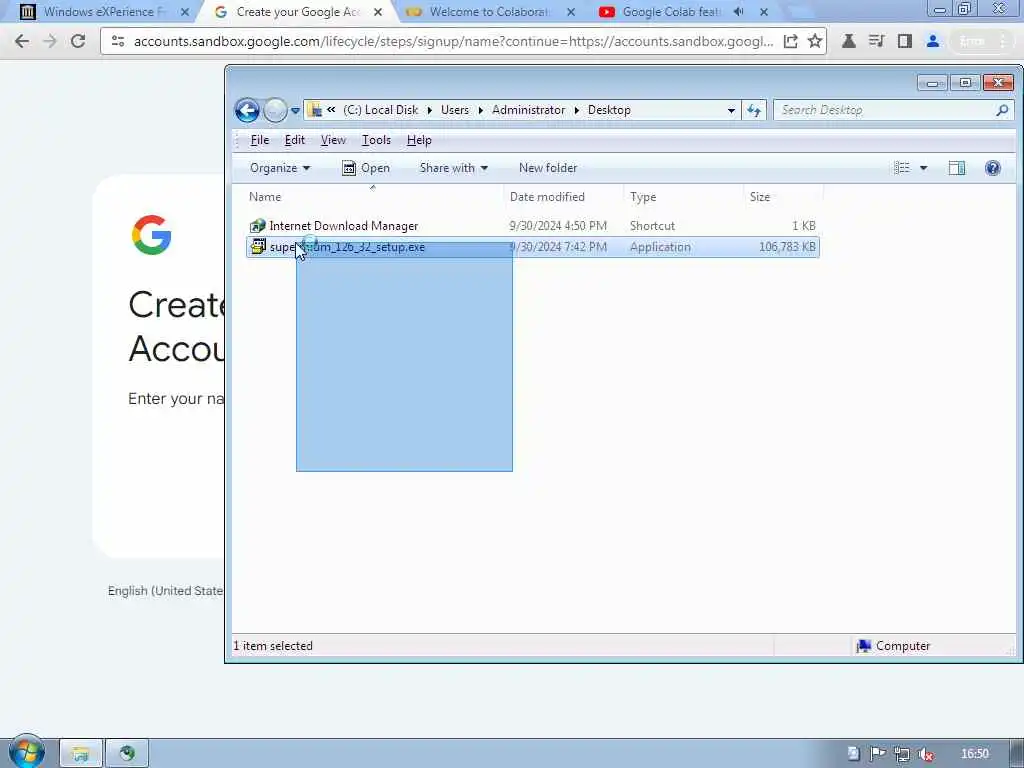Expand the arrow after the Users breadcrumb
The width and height of the screenshot is (1024, 768).
coord(481,110)
